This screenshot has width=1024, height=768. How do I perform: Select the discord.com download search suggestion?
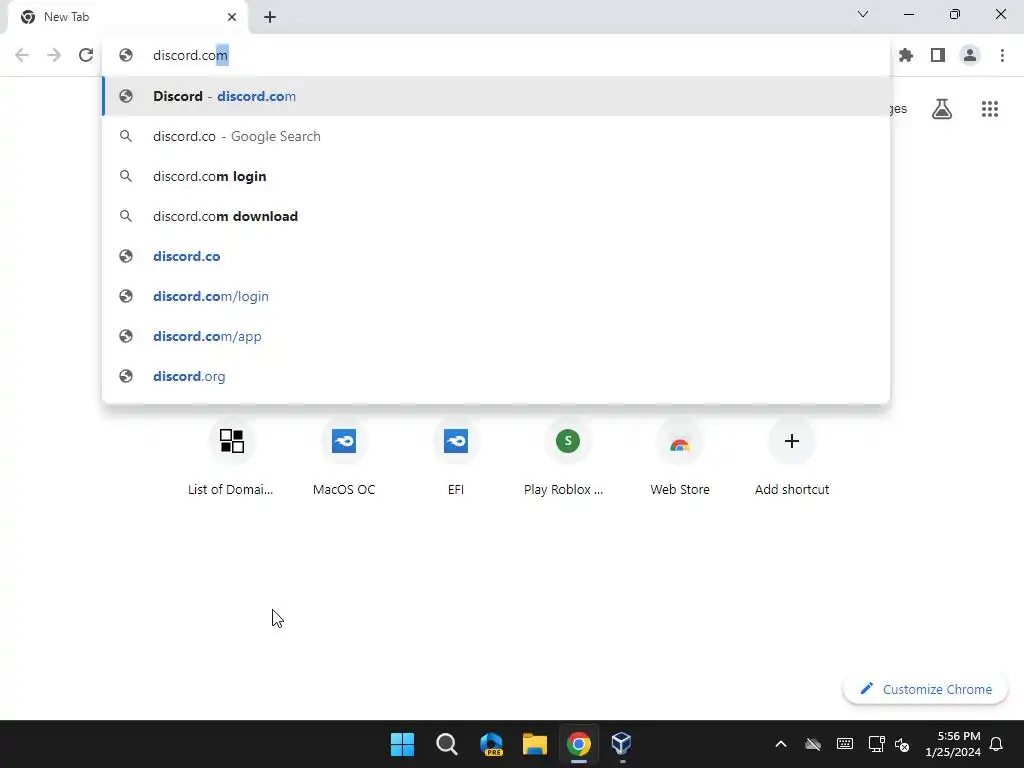coord(496,216)
